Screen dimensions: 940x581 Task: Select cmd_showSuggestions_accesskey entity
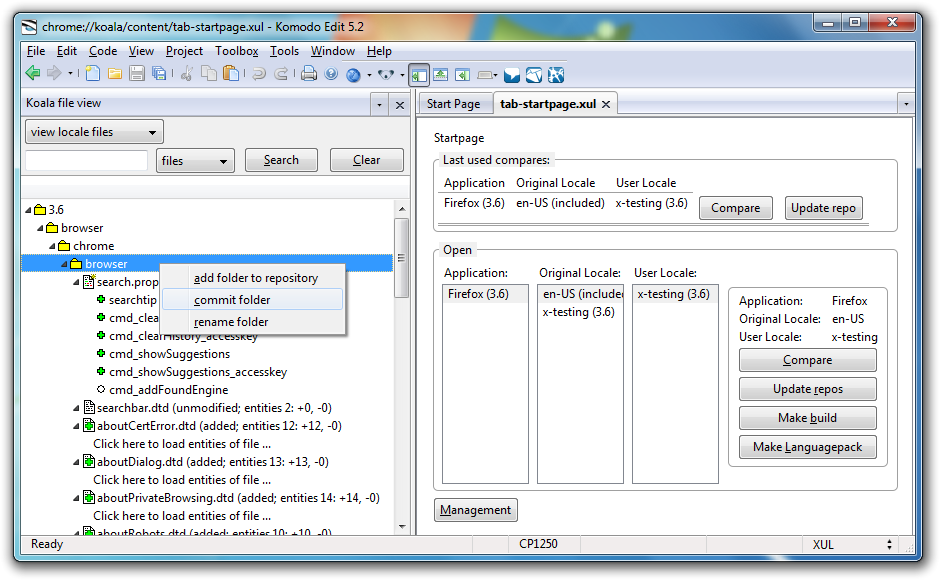click(x=198, y=372)
